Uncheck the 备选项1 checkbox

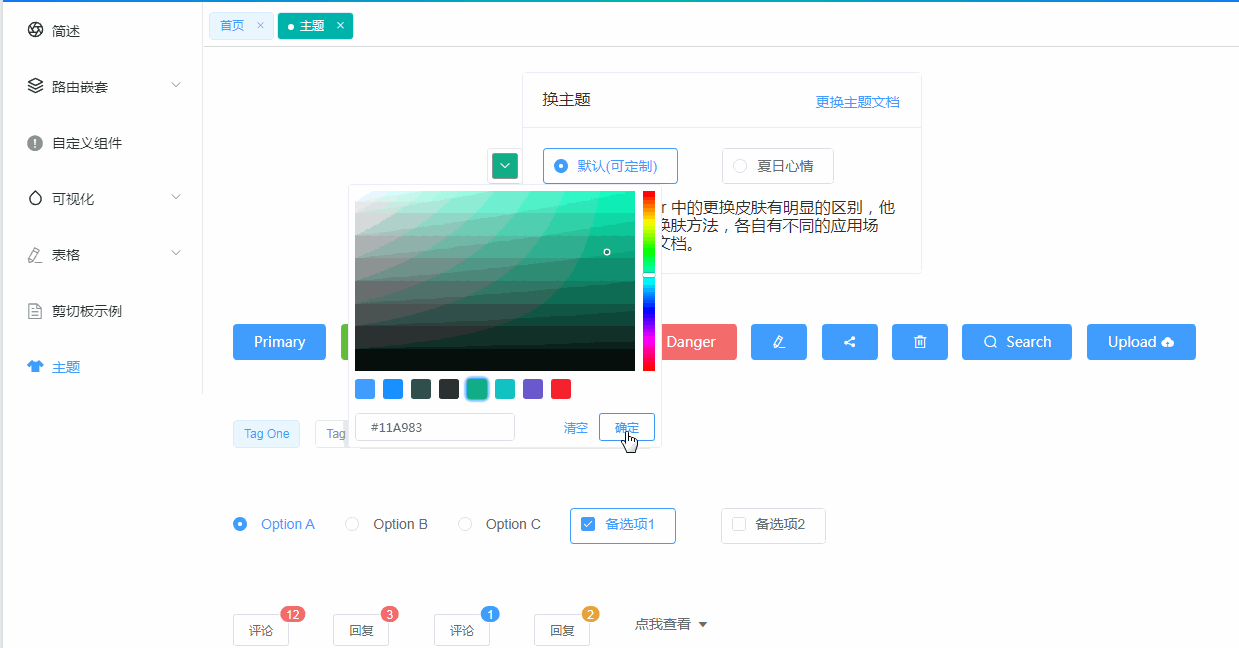point(588,524)
